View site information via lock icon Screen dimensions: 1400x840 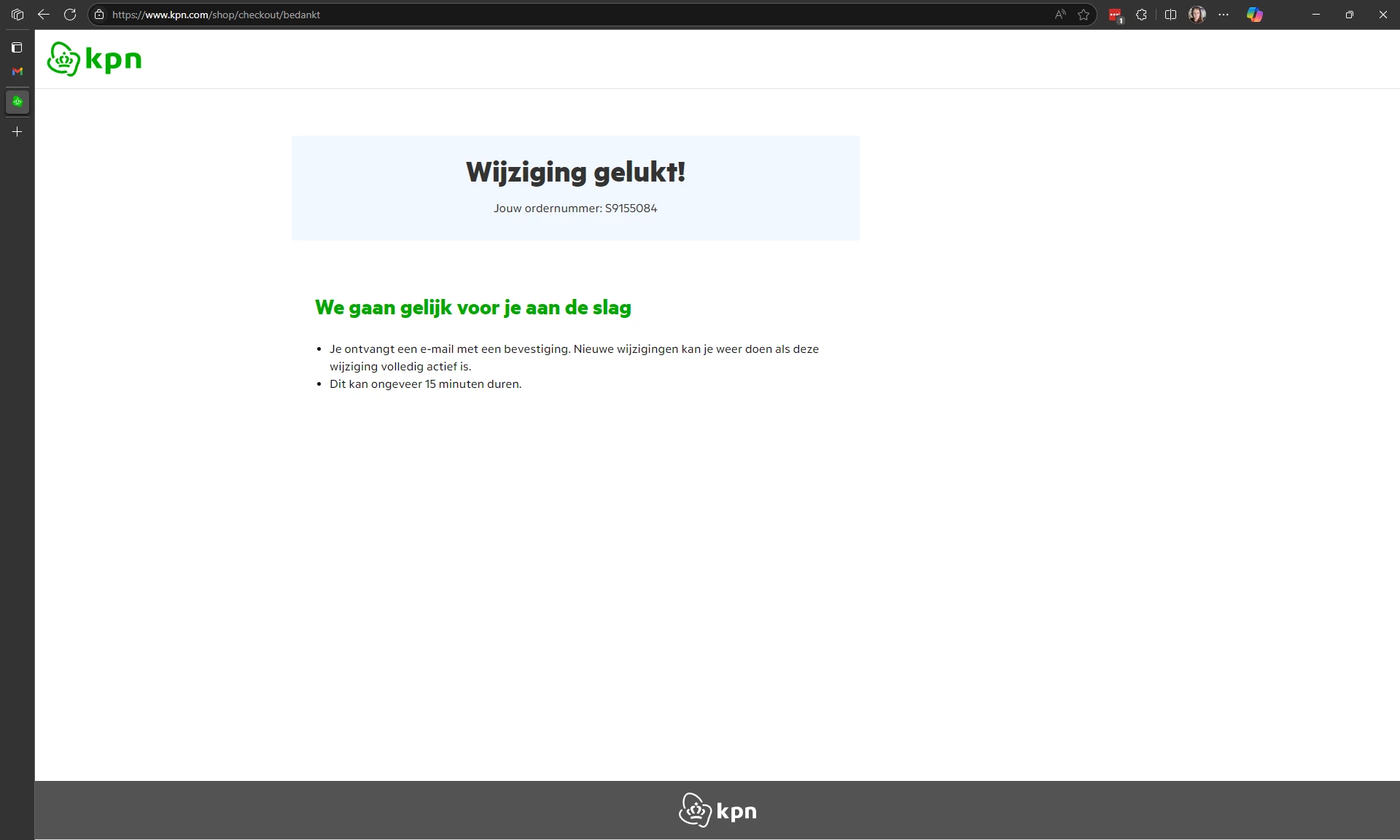pyautogui.click(x=99, y=15)
